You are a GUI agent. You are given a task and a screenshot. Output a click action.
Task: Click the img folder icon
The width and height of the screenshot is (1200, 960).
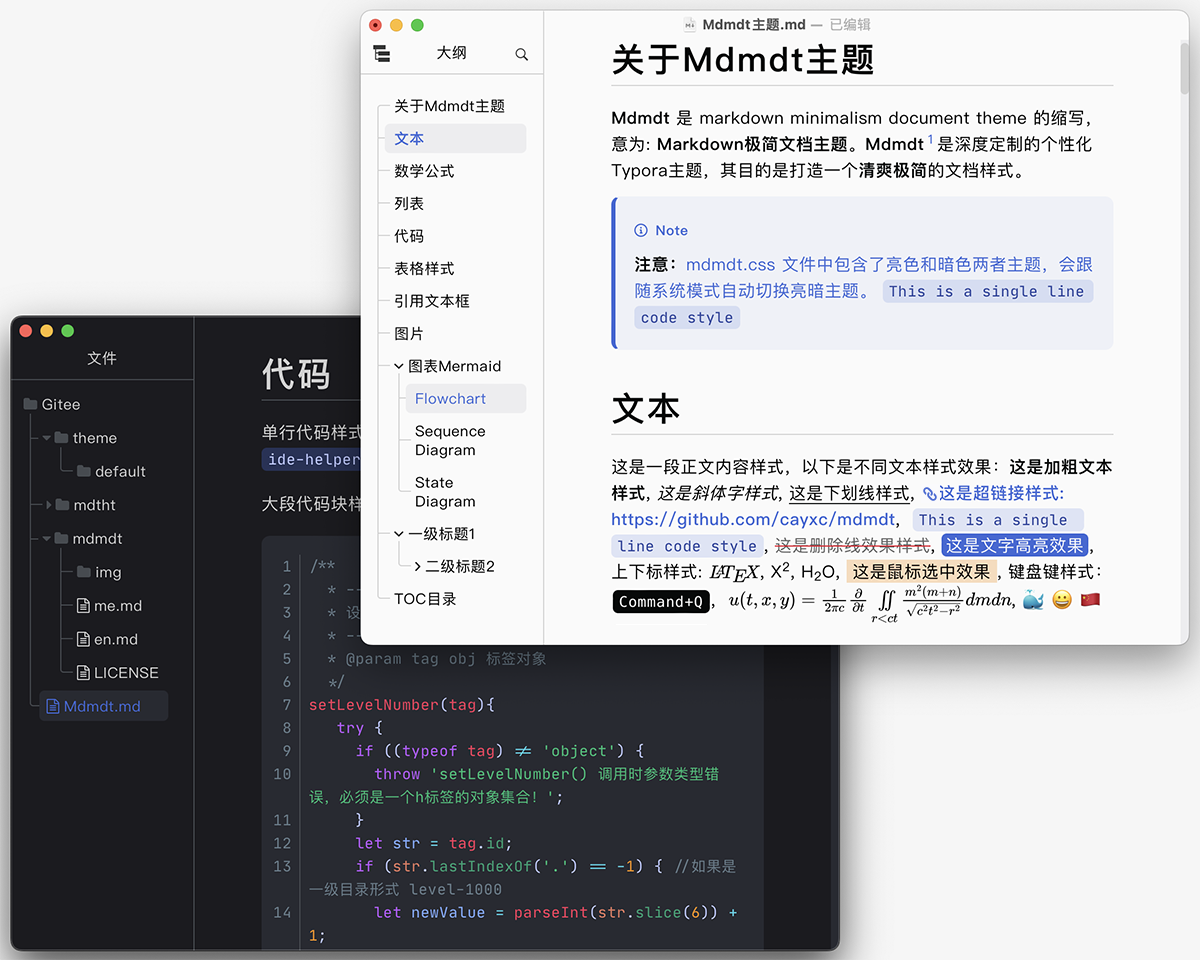(x=84, y=572)
